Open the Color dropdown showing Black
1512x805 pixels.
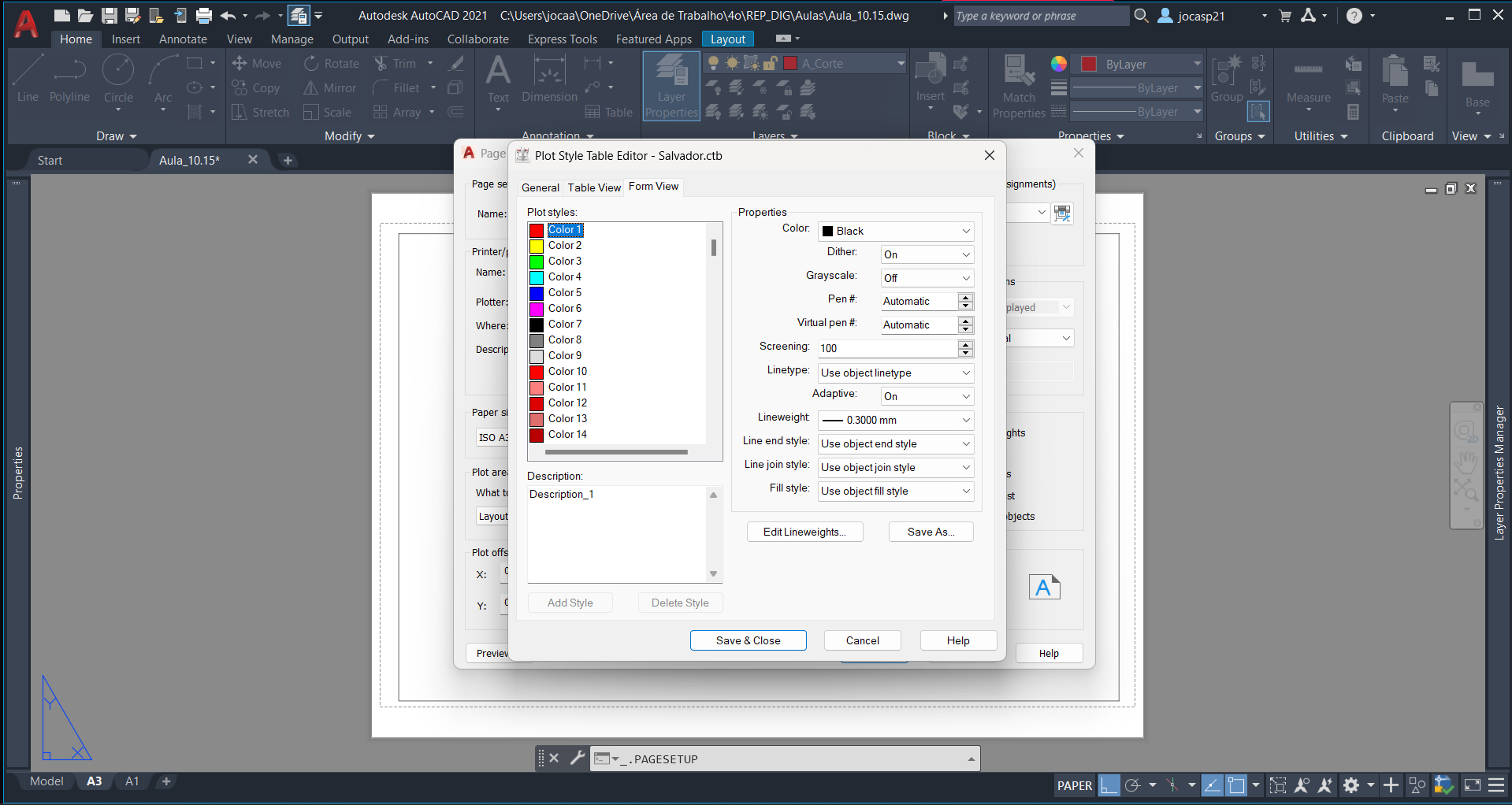point(896,231)
